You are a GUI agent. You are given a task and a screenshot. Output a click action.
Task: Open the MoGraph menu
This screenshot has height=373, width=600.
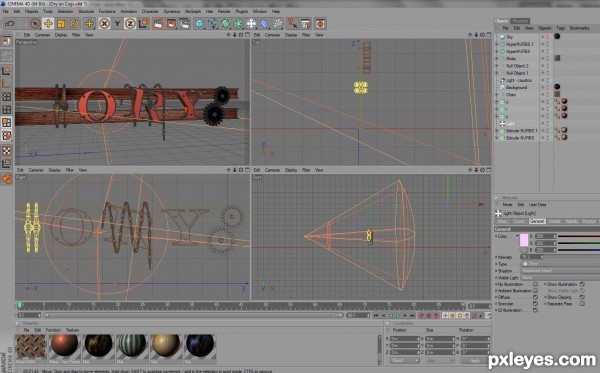(x=193, y=11)
